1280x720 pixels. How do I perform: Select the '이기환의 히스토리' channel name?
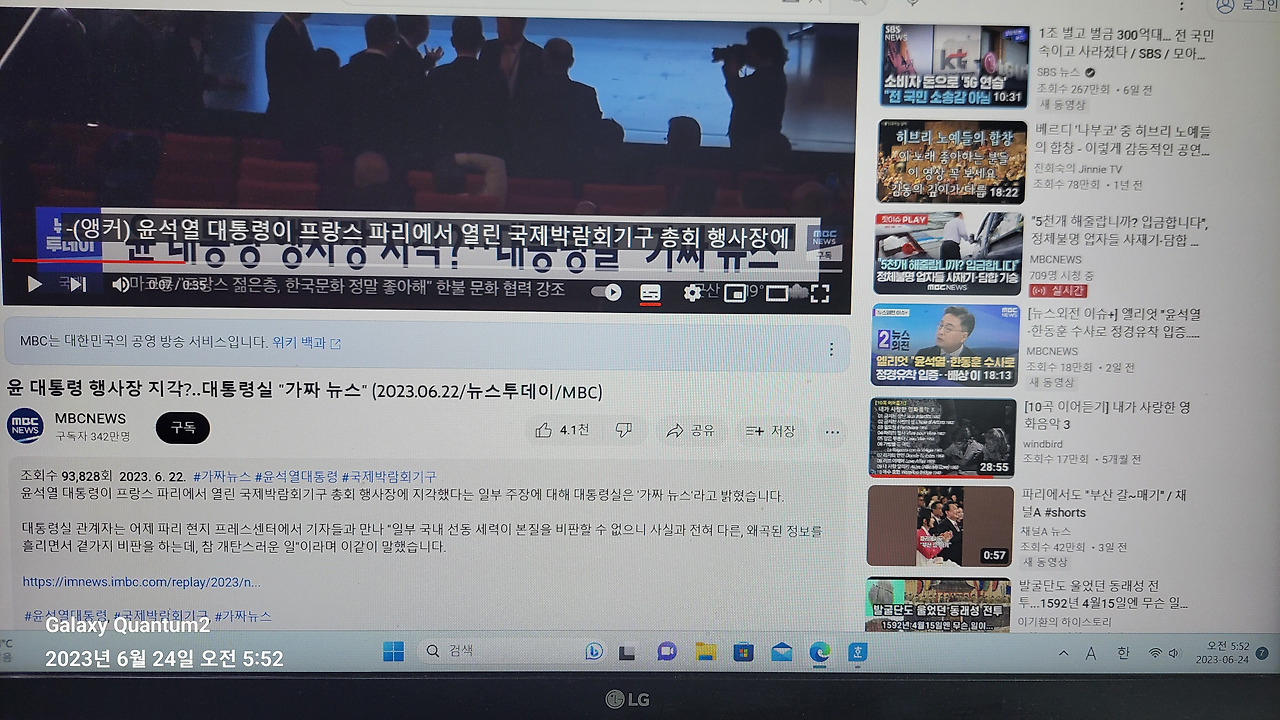pos(1065,622)
